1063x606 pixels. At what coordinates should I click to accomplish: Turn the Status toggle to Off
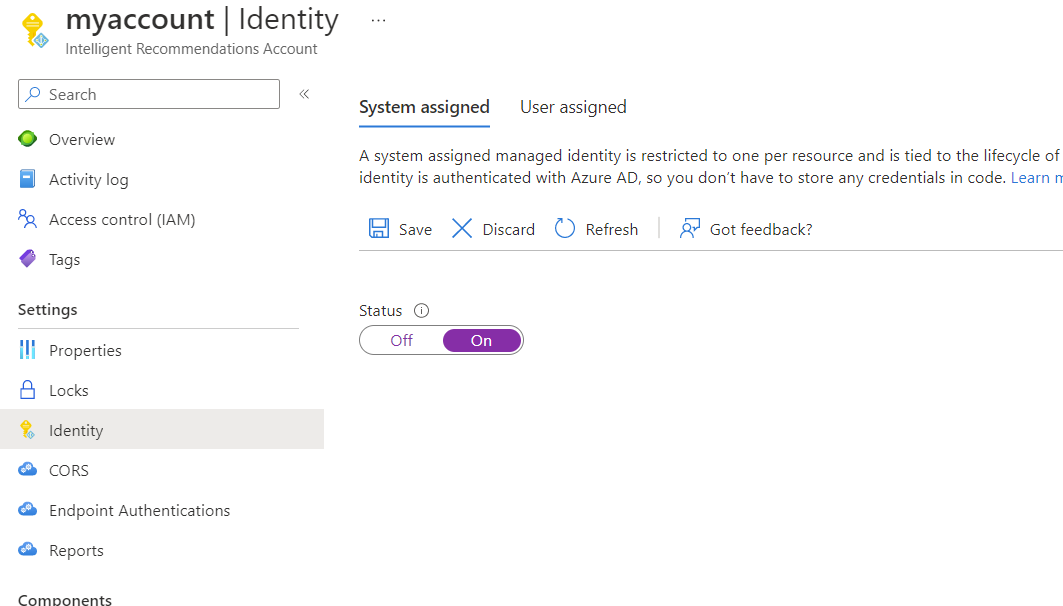click(x=400, y=340)
